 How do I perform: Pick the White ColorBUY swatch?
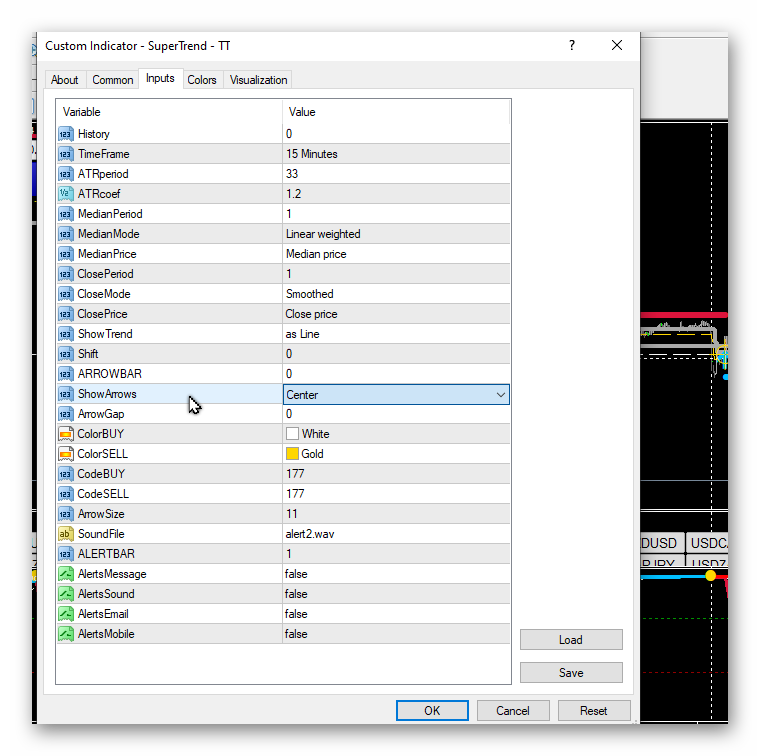pyautogui.click(x=292, y=434)
